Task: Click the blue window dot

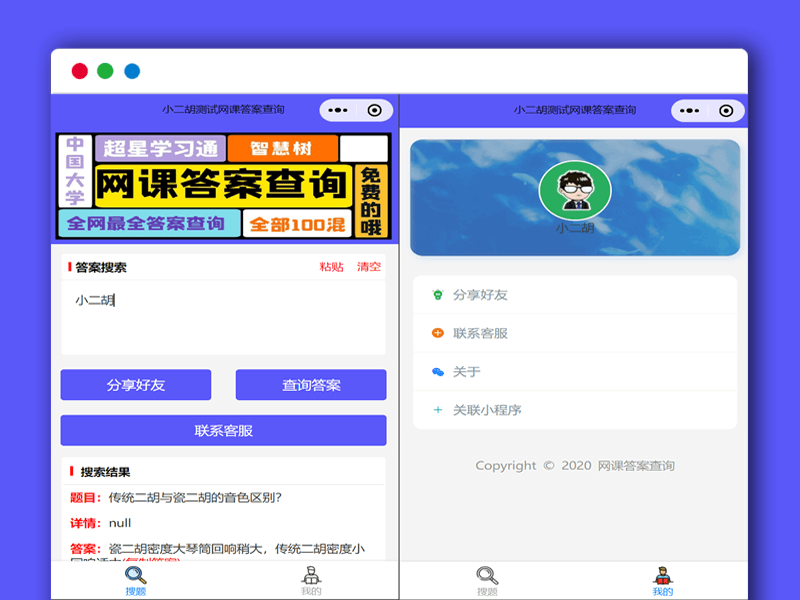Action: click(132, 71)
